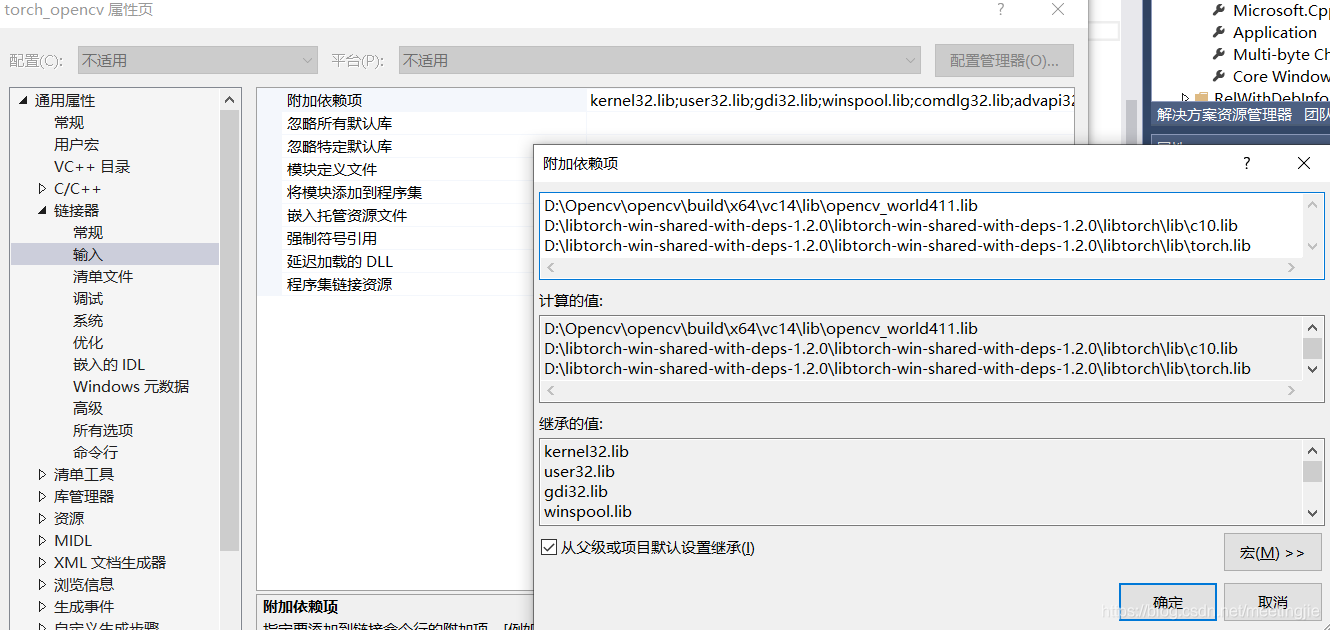Image resolution: width=1330 pixels, height=630 pixels.
Task: Select 强制符号引用 property row
Action: coord(332,238)
